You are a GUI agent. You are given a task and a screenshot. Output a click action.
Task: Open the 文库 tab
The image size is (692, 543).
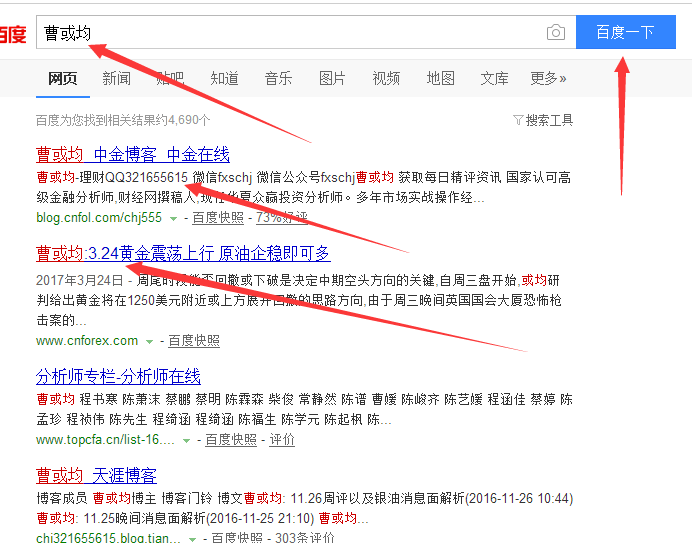tap(494, 79)
